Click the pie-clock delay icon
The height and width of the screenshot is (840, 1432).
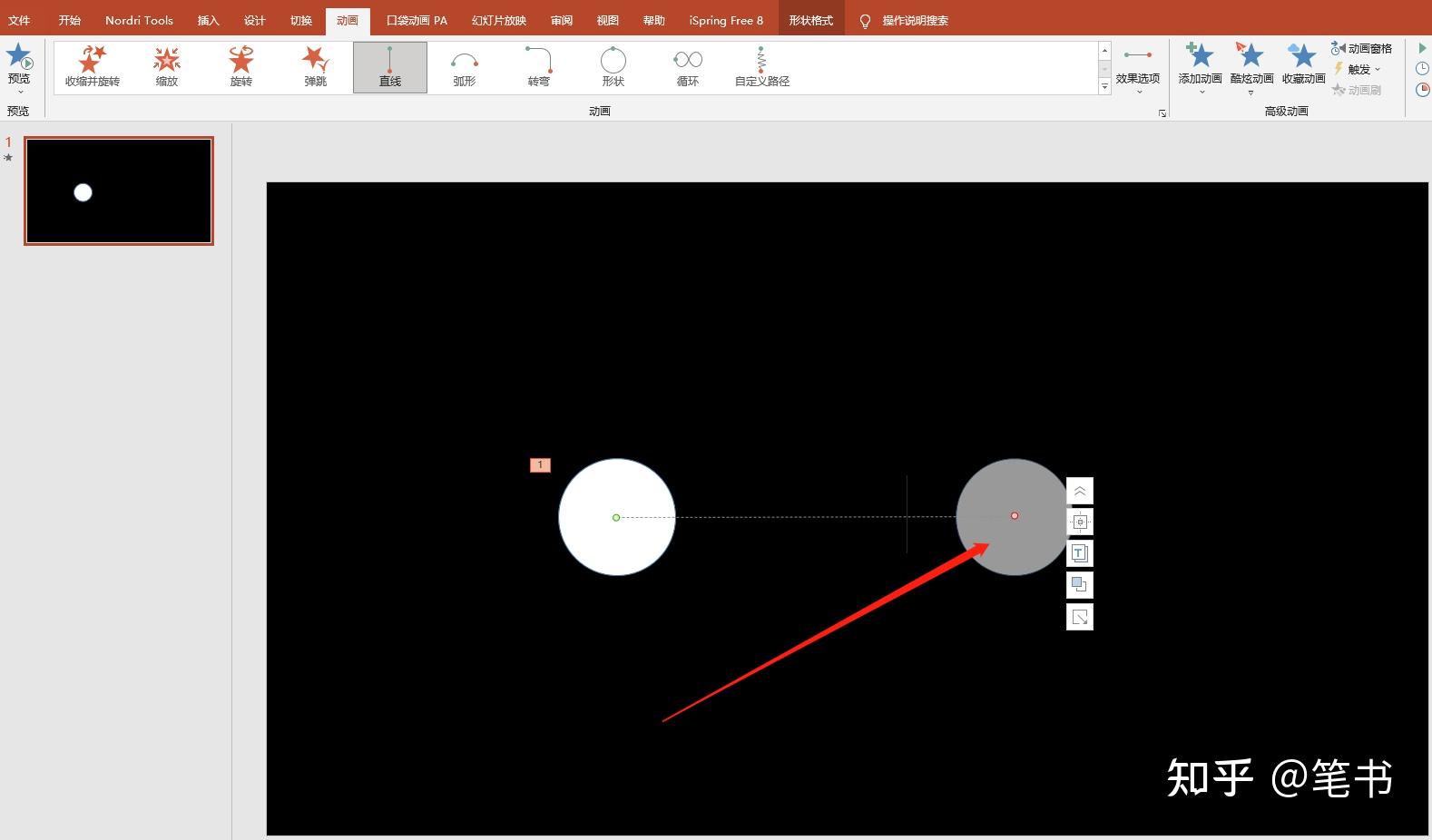point(1422,90)
